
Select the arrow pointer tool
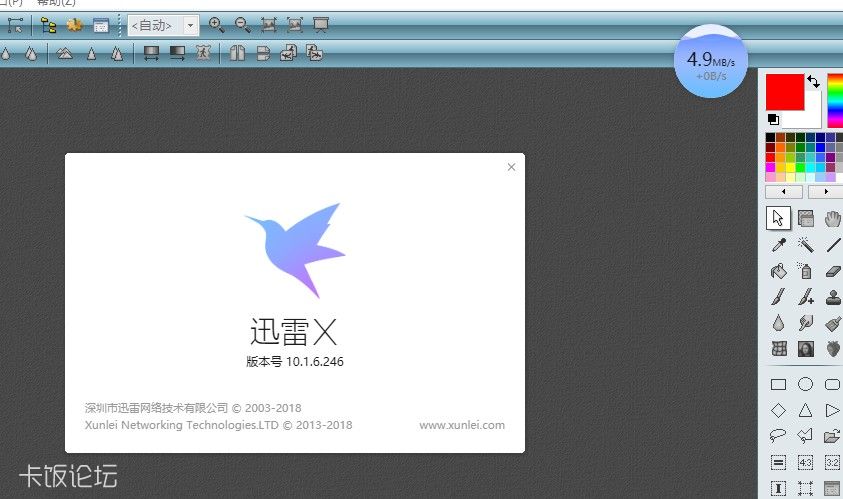point(778,218)
